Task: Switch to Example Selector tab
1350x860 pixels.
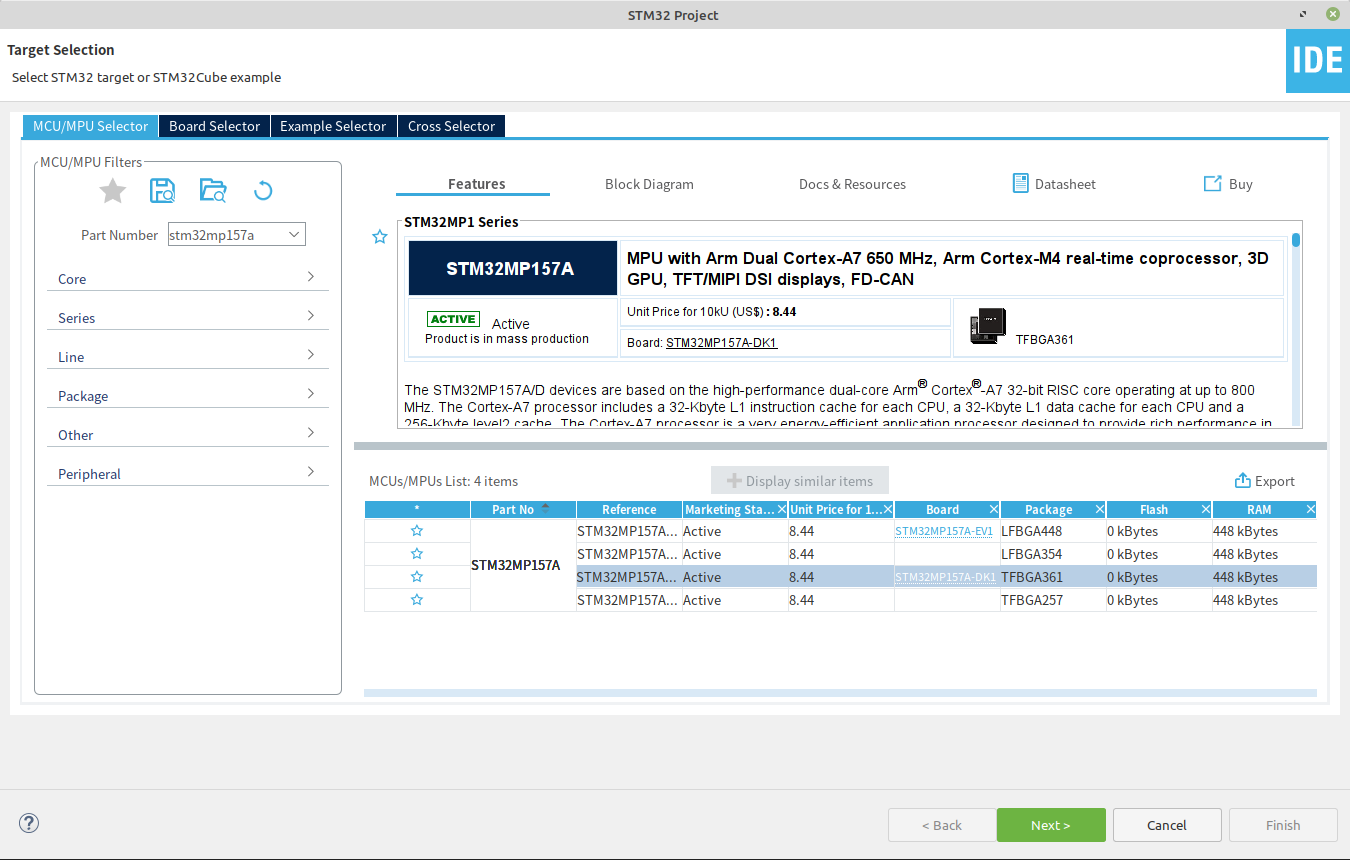Action: coord(333,126)
